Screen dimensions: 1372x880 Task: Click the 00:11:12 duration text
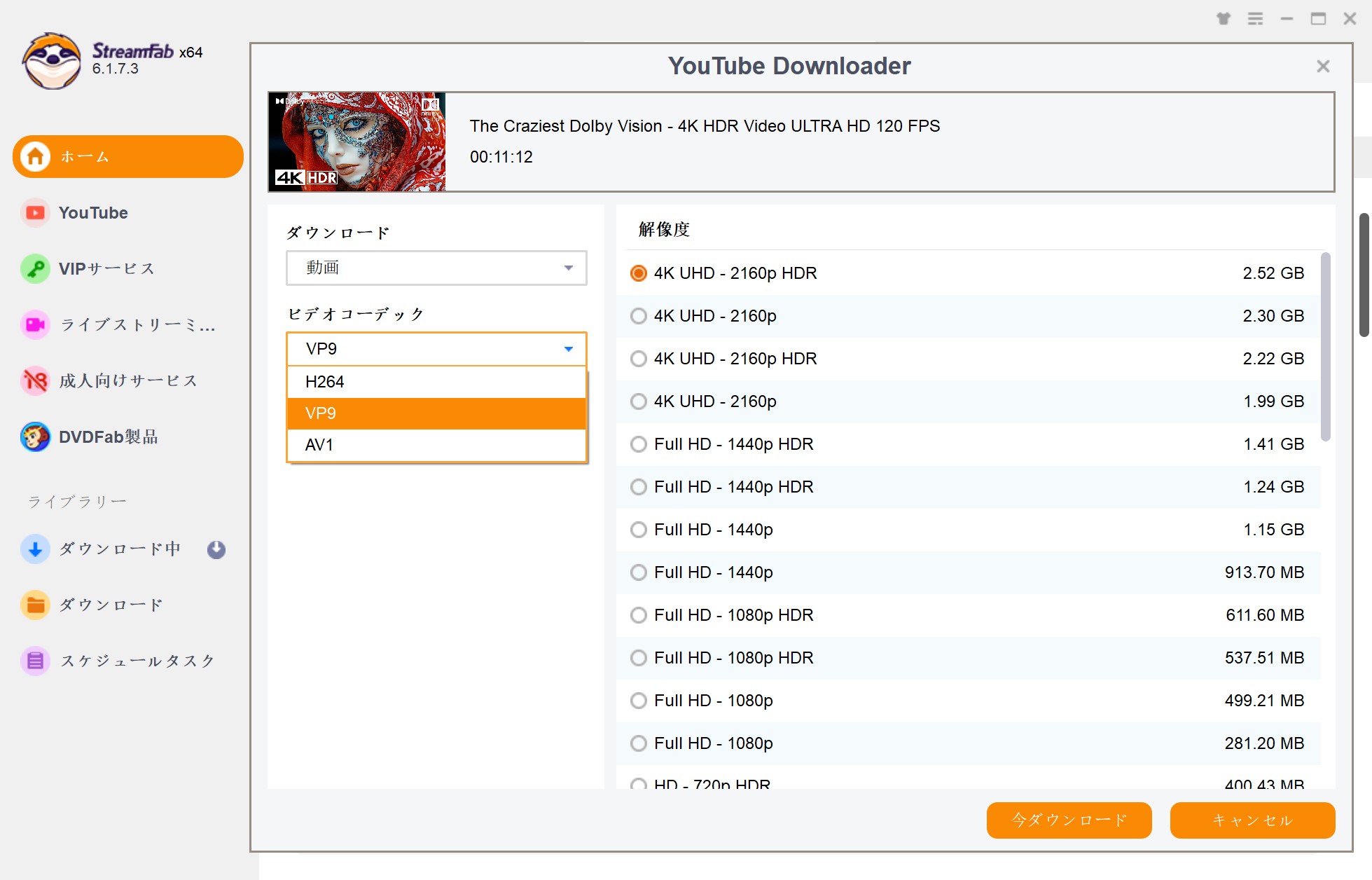click(x=501, y=157)
